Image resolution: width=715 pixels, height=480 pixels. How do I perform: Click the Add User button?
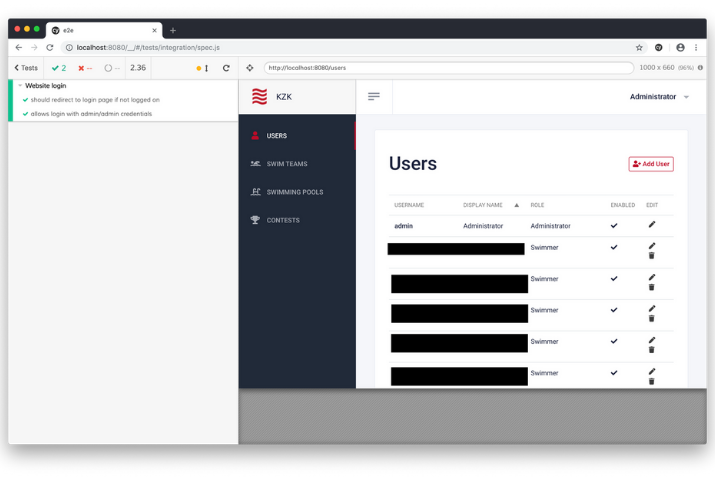pos(651,164)
